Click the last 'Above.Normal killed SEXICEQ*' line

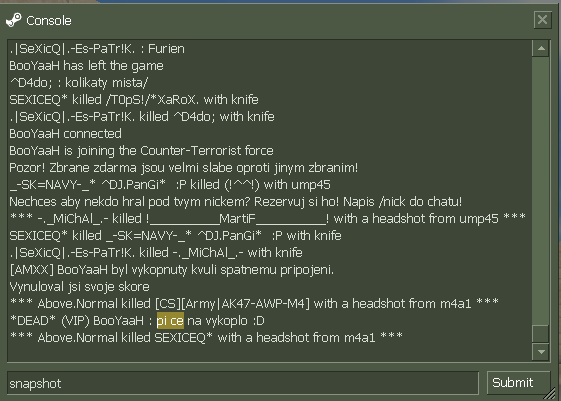pos(206,337)
